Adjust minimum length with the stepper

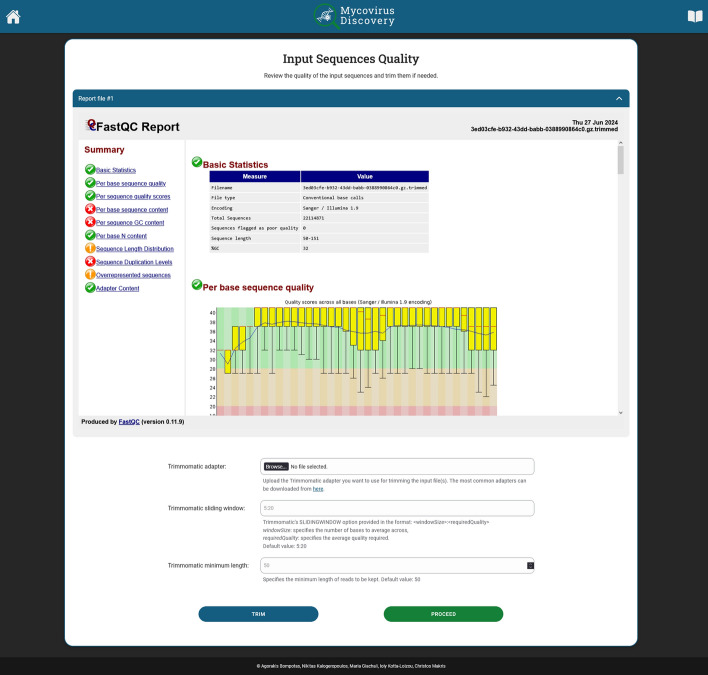pos(531,565)
